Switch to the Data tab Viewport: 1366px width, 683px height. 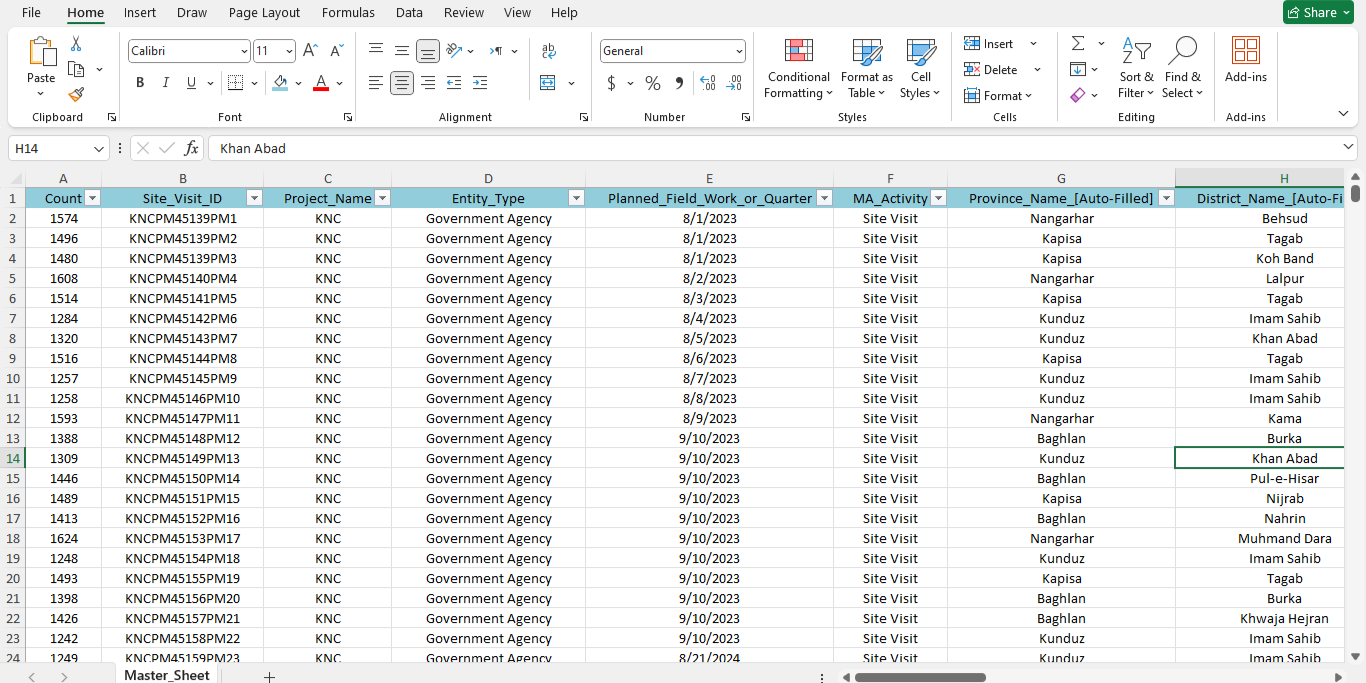point(409,13)
